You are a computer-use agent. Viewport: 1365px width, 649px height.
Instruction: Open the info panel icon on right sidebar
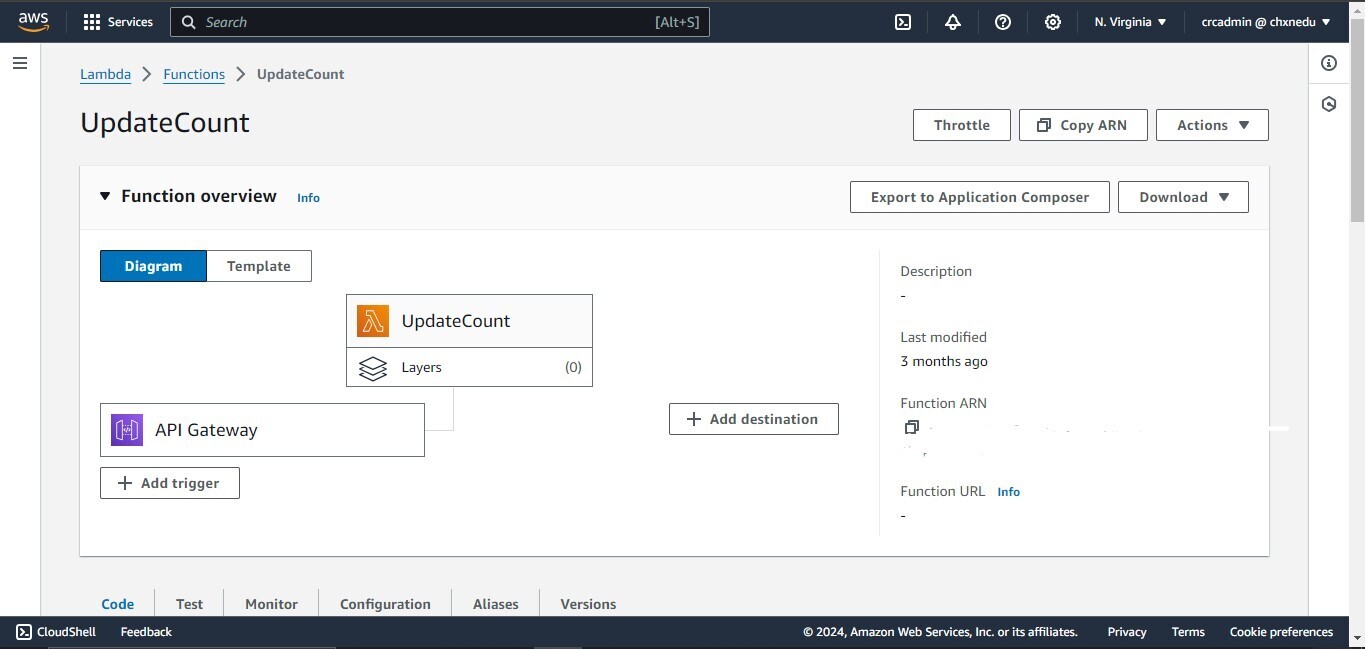point(1329,63)
